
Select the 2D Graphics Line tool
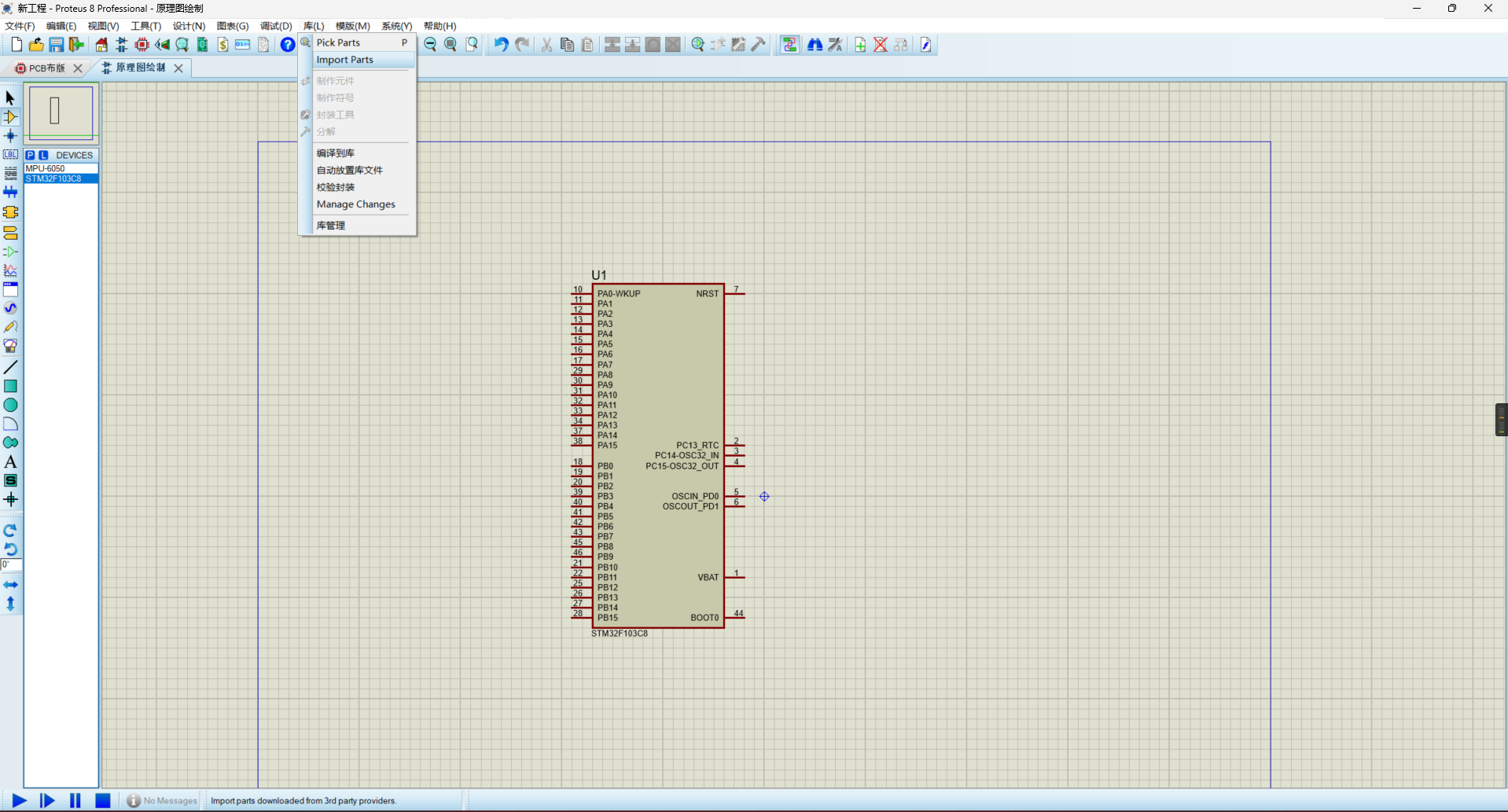10,367
